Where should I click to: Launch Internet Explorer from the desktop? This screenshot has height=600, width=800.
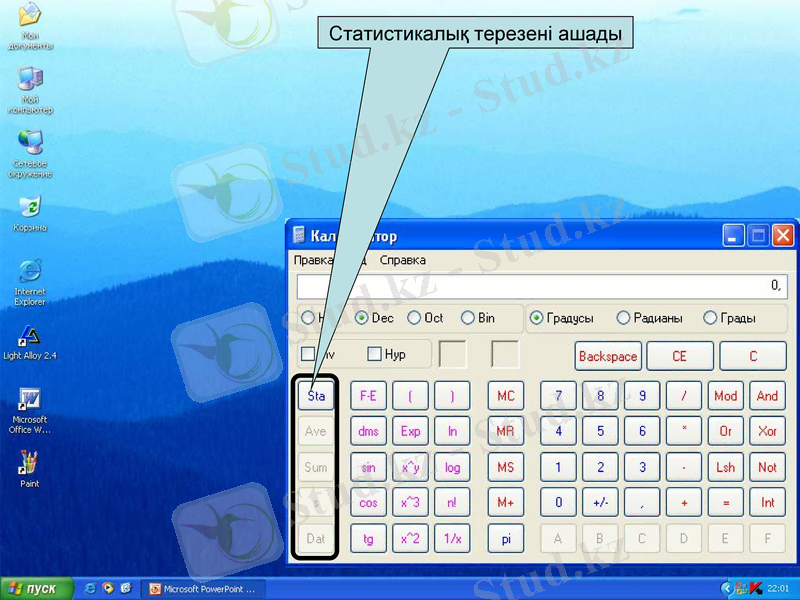pos(28,268)
